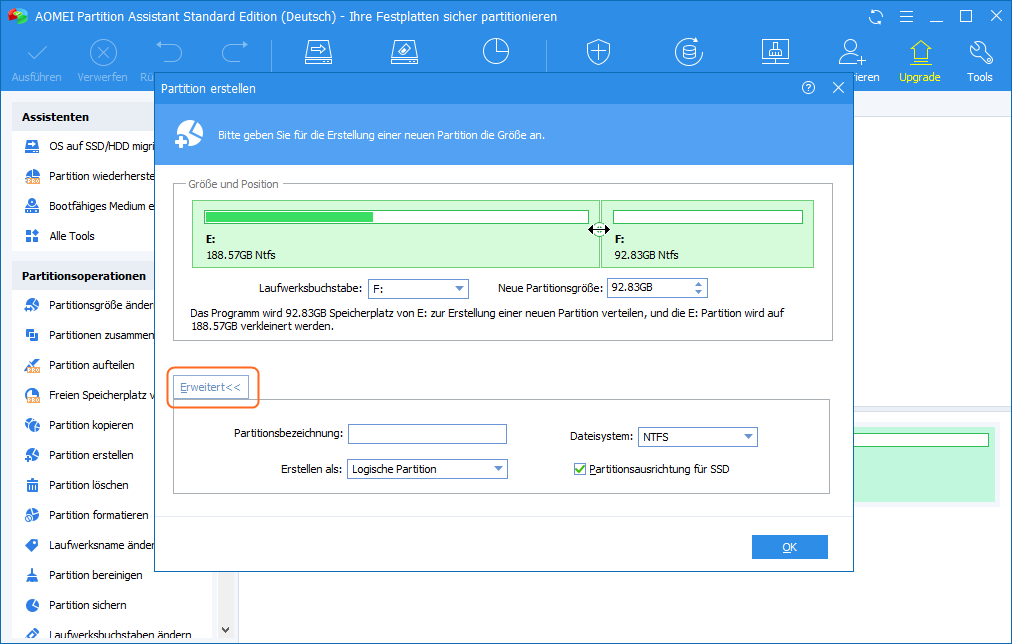Click the sidebar scroll down arrow
The height and width of the screenshot is (644, 1012).
225,630
